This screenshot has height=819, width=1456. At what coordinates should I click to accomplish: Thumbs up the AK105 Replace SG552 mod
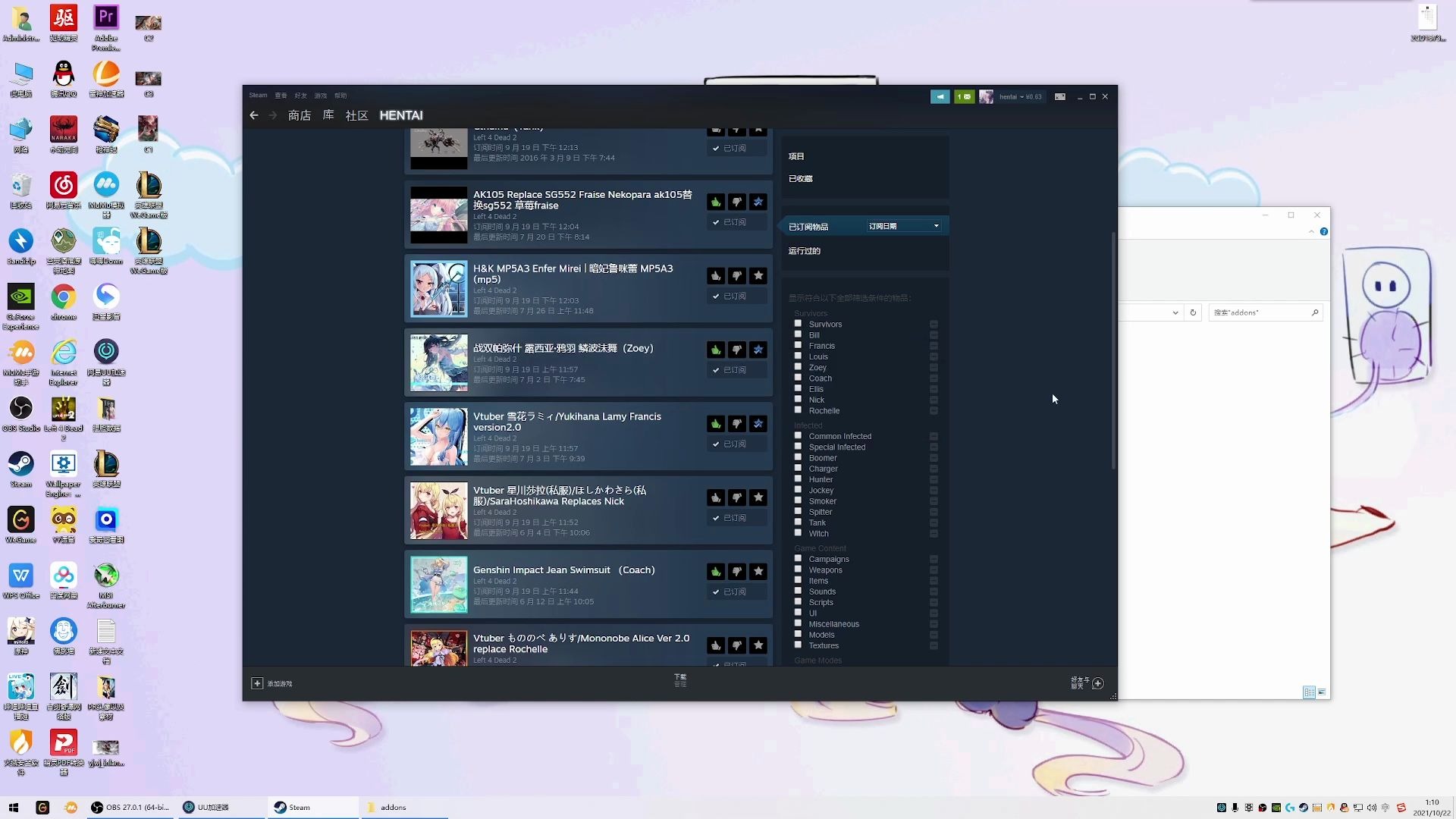(x=715, y=202)
